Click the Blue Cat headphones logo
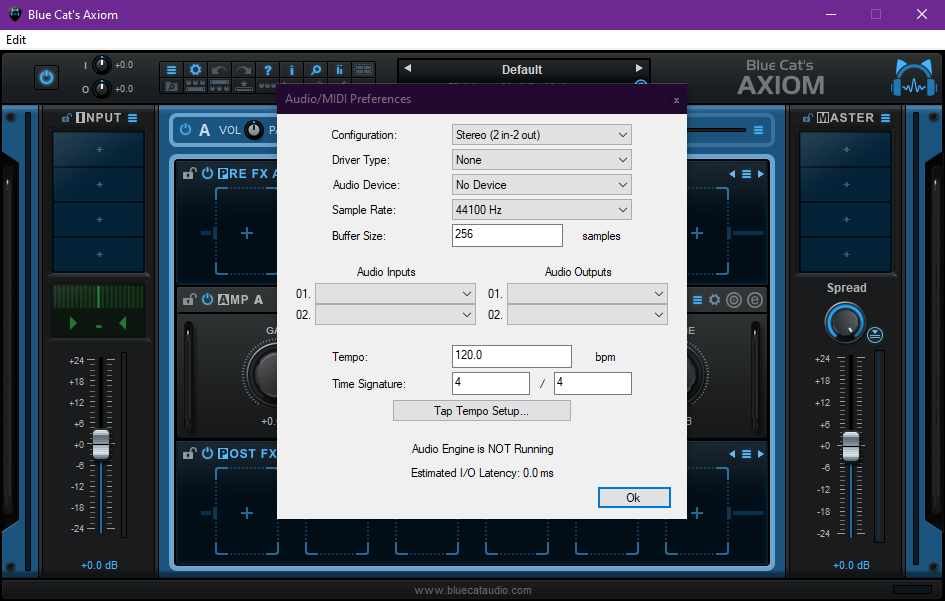945x601 pixels. pyautogui.click(x=914, y=78)
